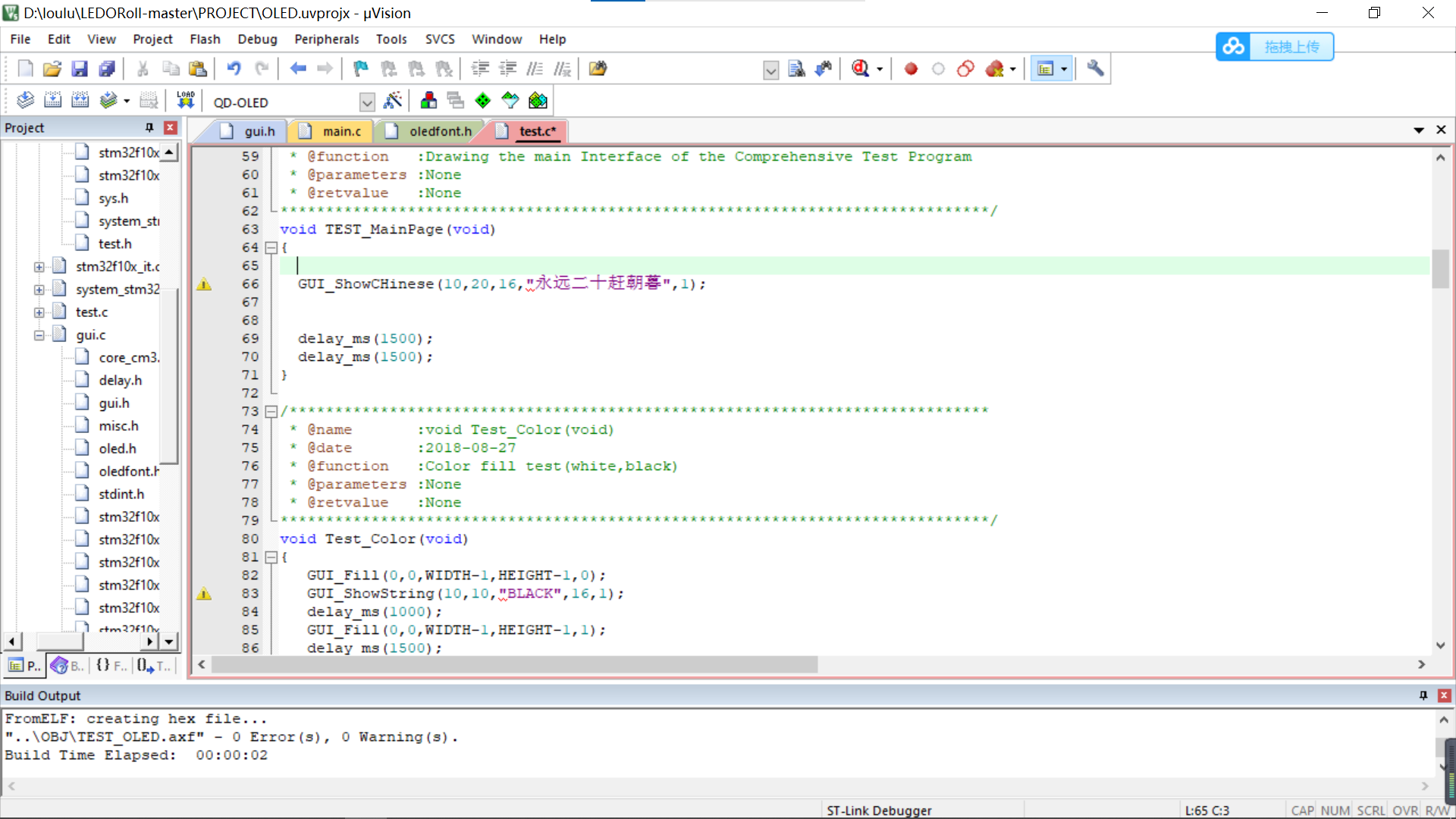Build target with the Build icon
The image size is (1456, 819).
coord(52,100)
